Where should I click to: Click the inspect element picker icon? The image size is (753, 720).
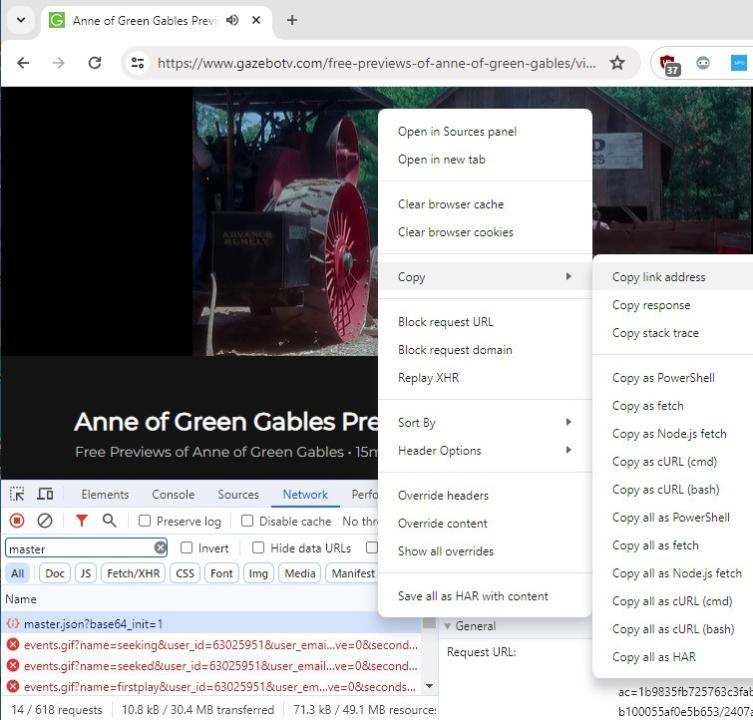pyautogui.click(x=18, y=494)
